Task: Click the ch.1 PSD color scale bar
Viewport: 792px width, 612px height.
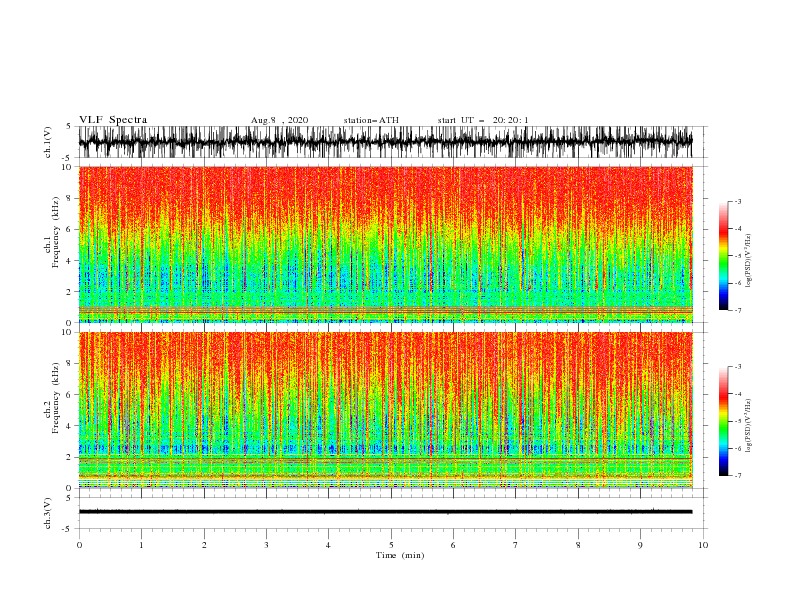Action: pyautogui.click(x=723, y=256)
